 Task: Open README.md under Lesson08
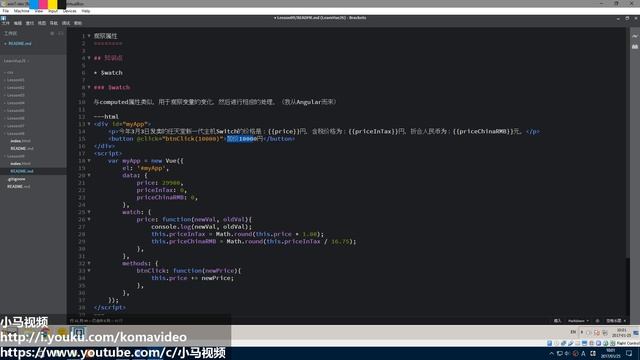click(x=22, y=148)
